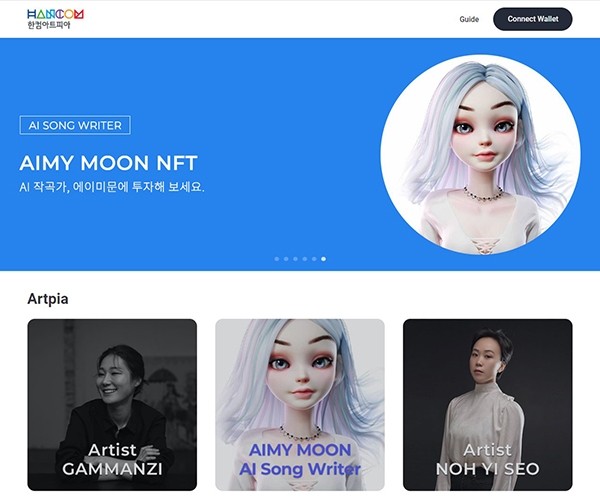Viewport: 600px width, 500px height.
Task: Click the Hancom Artpia logo
Action: (x=55, y=19)
